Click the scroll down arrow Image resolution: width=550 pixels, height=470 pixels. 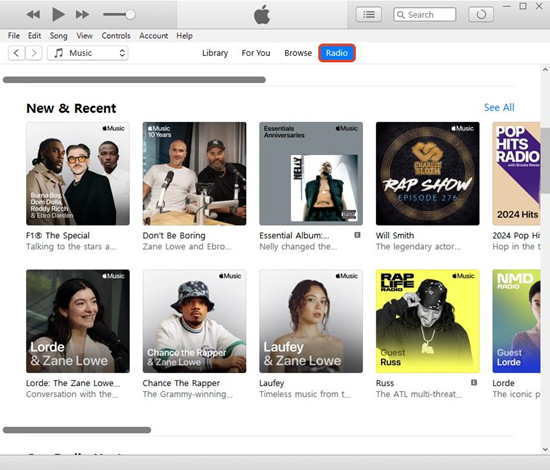click(x=545, y=449)
